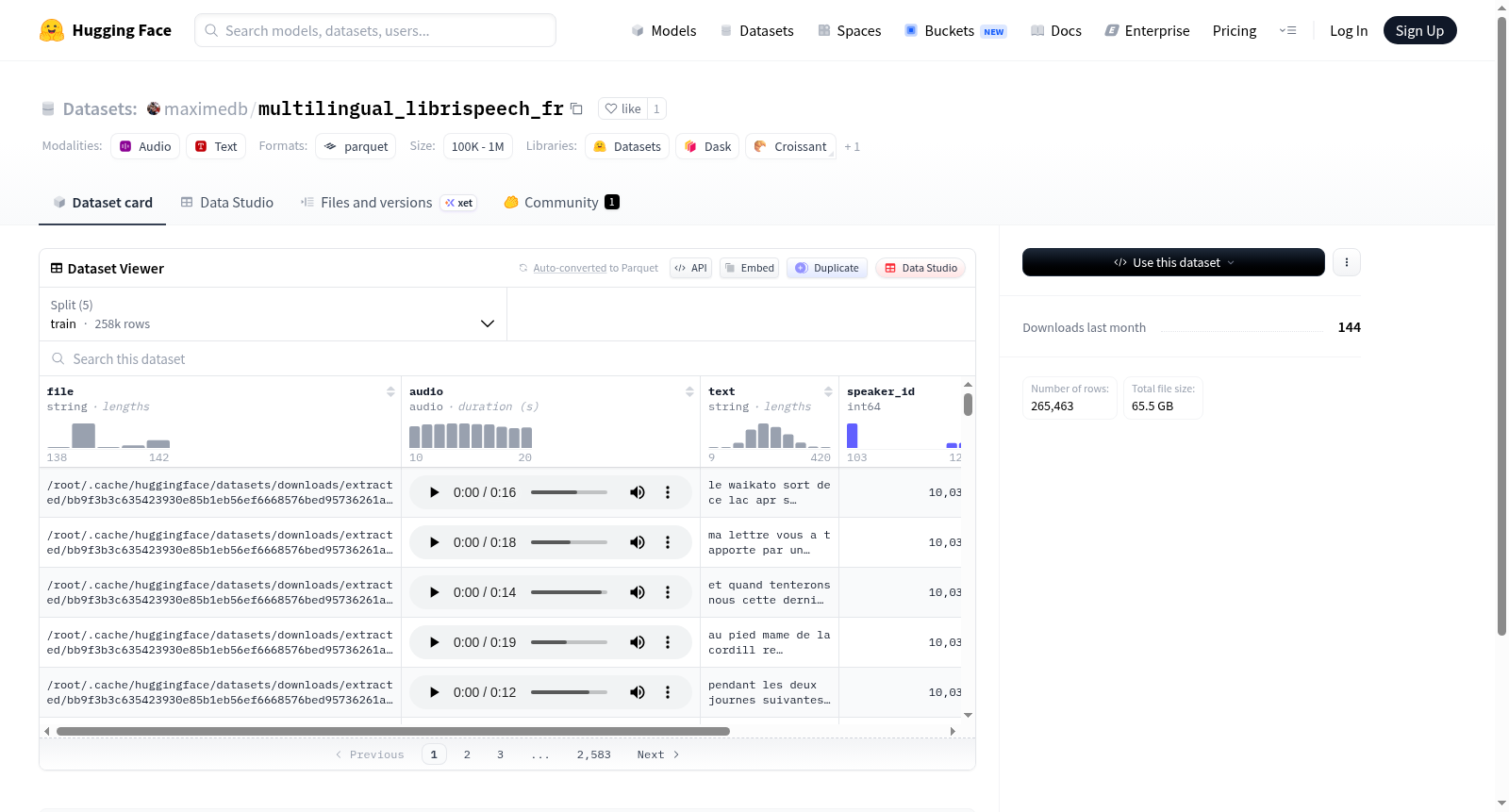The height and width of the screenshot is (812, 1509).
Task: Click the Embed button
Action: (x=749, y=268)
